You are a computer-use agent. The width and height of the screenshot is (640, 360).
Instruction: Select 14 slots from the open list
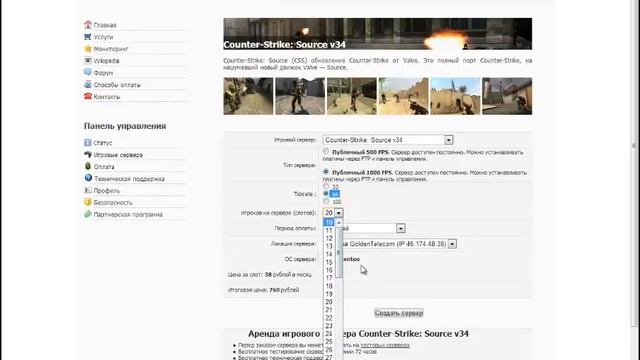(329, 254)
